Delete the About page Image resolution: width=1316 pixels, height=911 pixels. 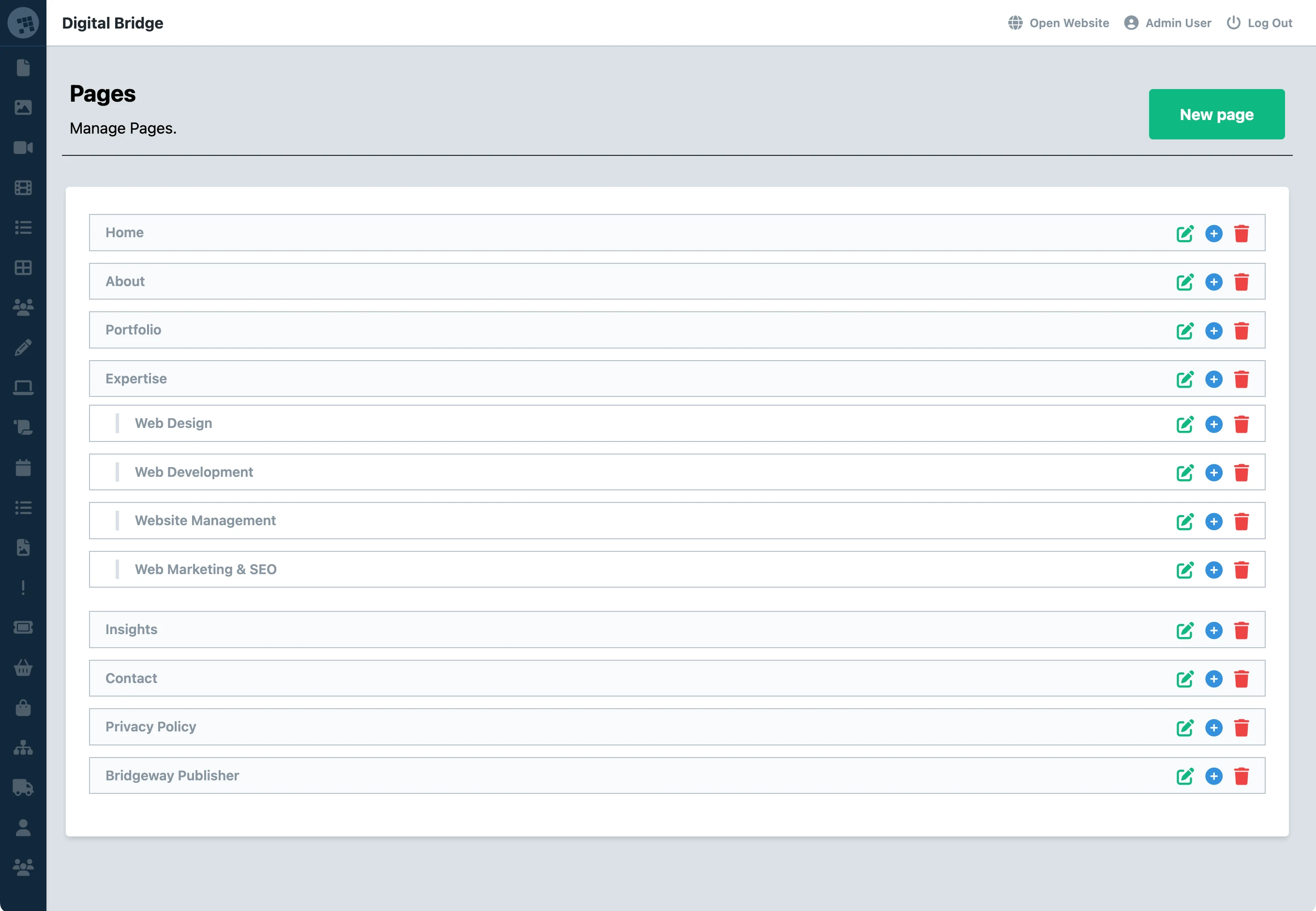coord(1241,282)
